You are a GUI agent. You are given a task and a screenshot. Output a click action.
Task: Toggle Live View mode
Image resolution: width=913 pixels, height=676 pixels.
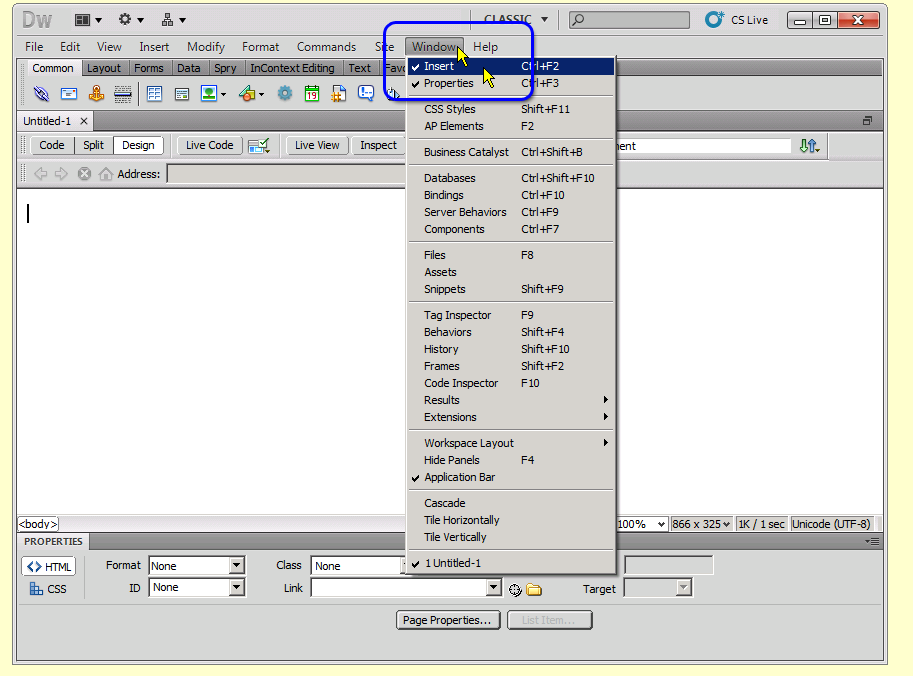pyautogui.click(x=317, y=146)
